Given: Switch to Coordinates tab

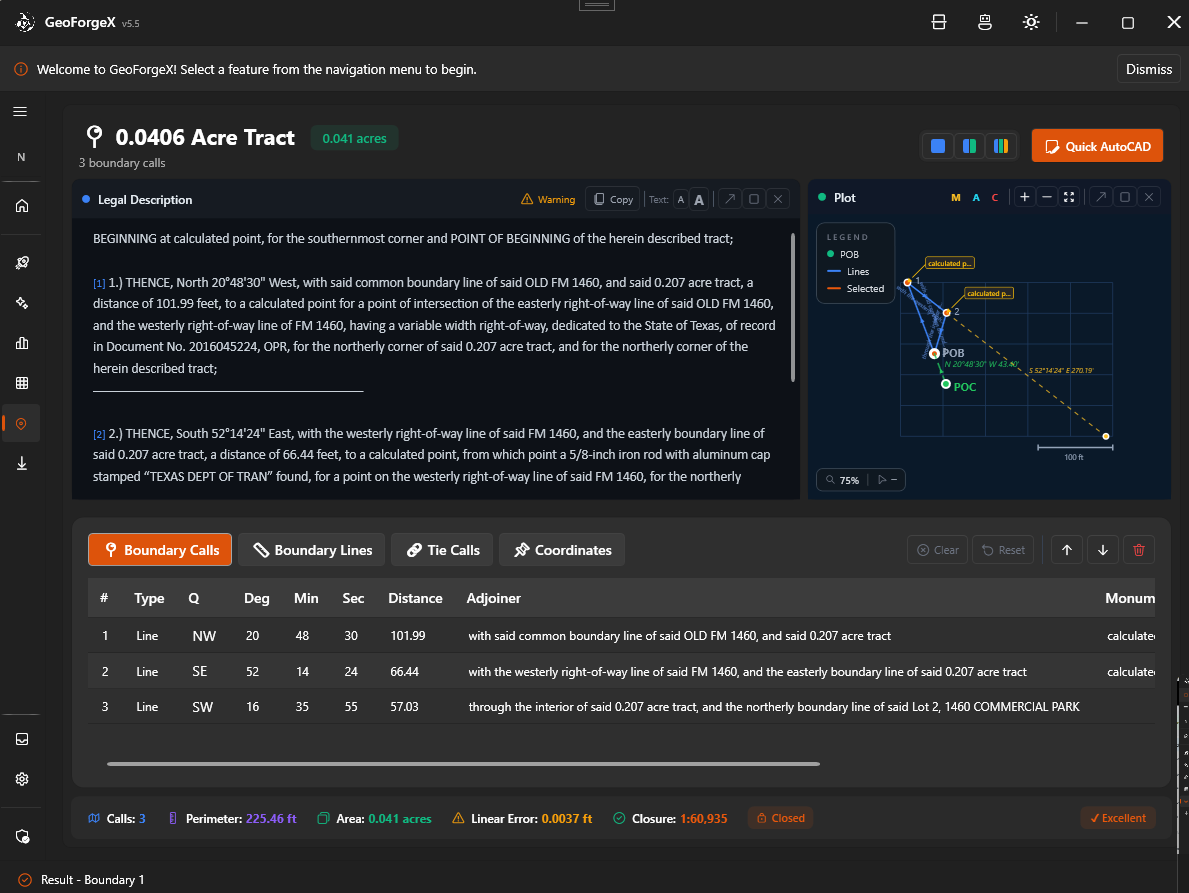Looking at the screenshot, I should tap(562, 550).
